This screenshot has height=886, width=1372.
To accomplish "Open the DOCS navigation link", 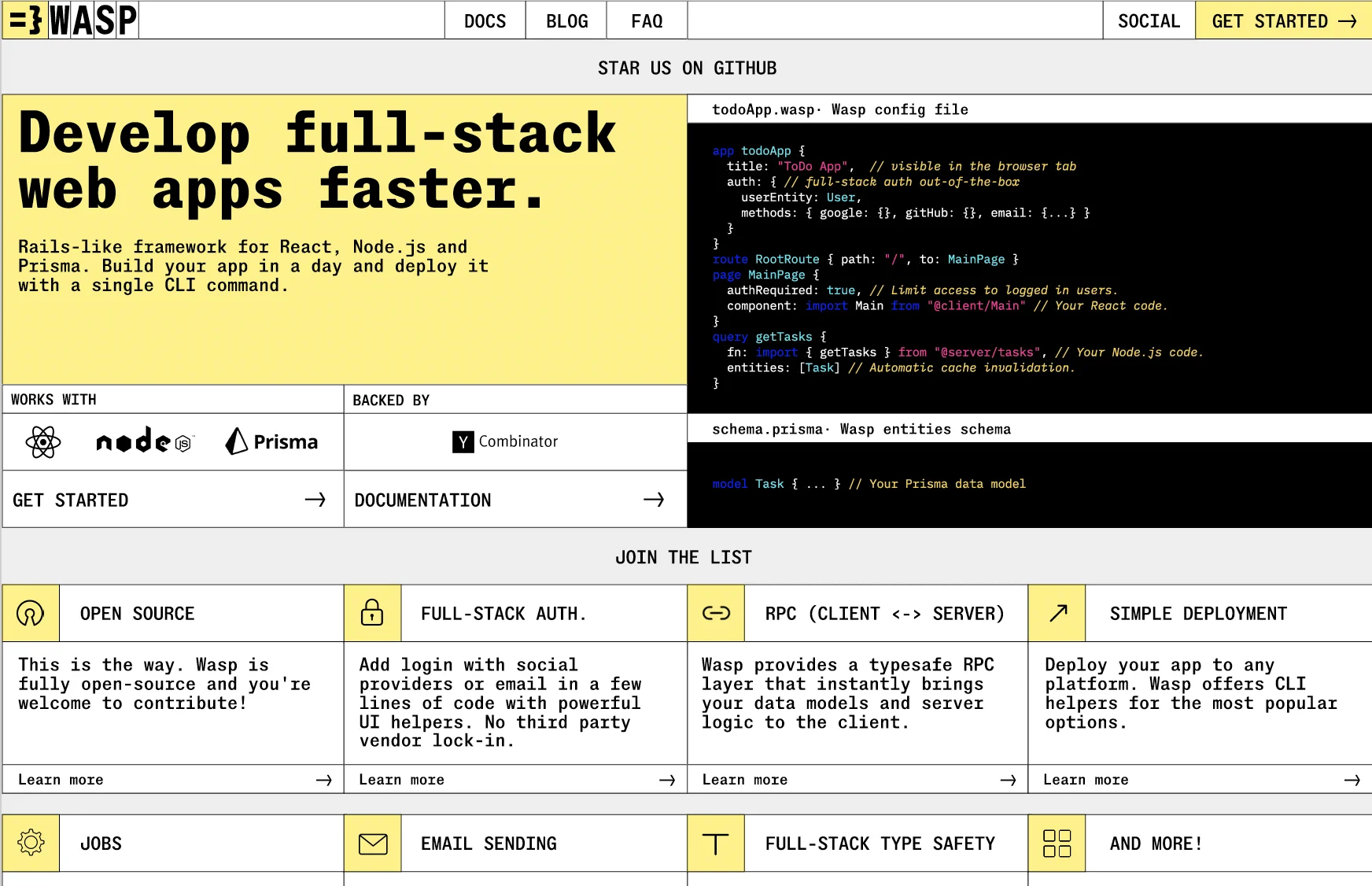I will coord(485,21).
